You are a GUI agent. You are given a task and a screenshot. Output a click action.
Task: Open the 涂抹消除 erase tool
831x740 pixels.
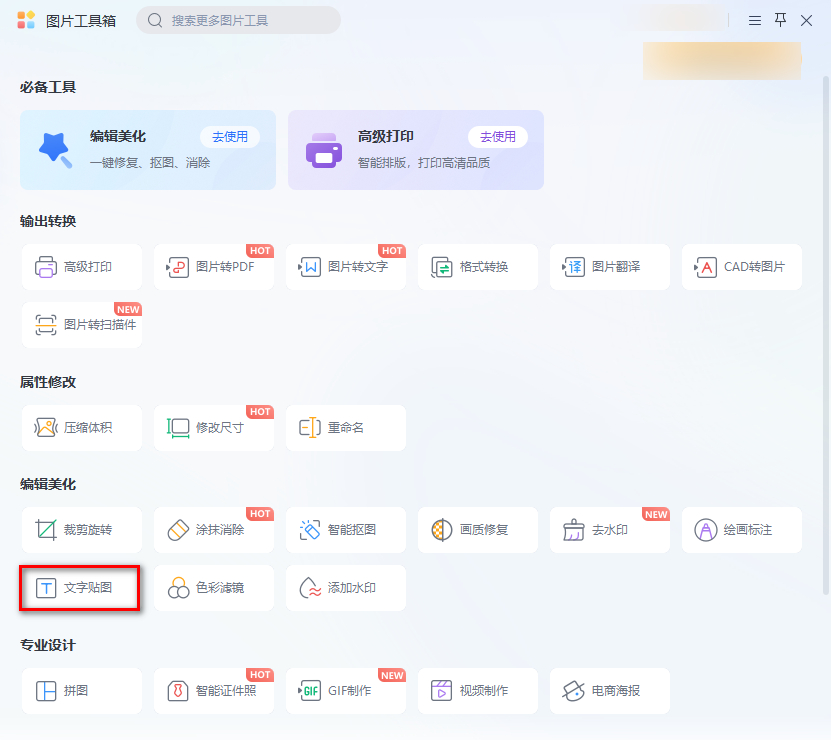point(213,528)
